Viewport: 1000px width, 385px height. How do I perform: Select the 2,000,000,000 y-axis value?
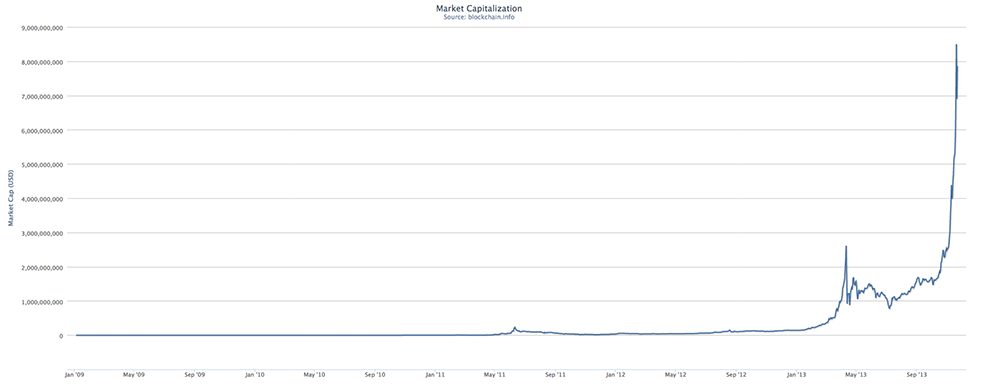coord(42,268)
